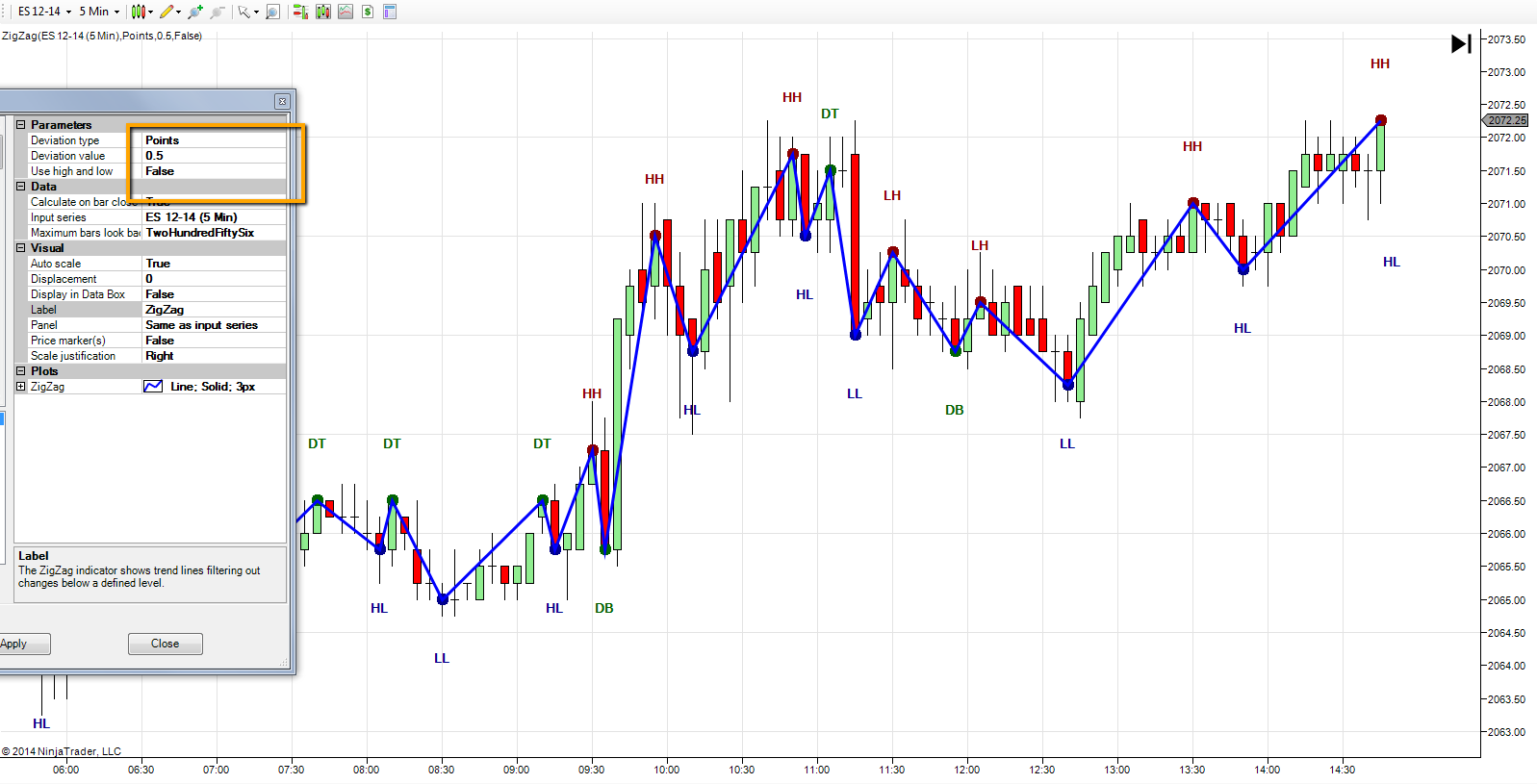This screenshot has height=784, width=1537.
Task: Click the zoom in magnifier icon
Action: [x=195, y=12]
